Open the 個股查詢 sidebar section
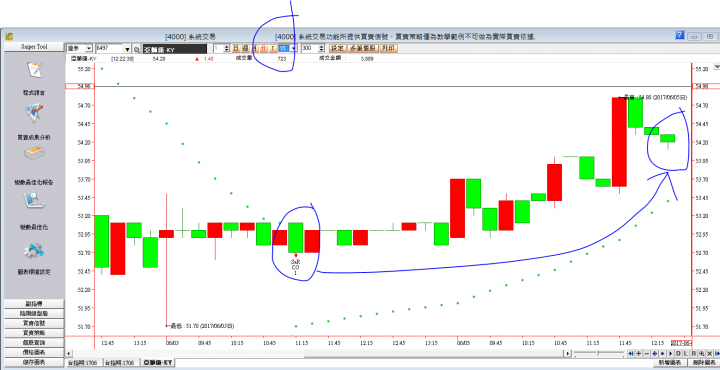The image size is (720, 370). tap(34, 343)
